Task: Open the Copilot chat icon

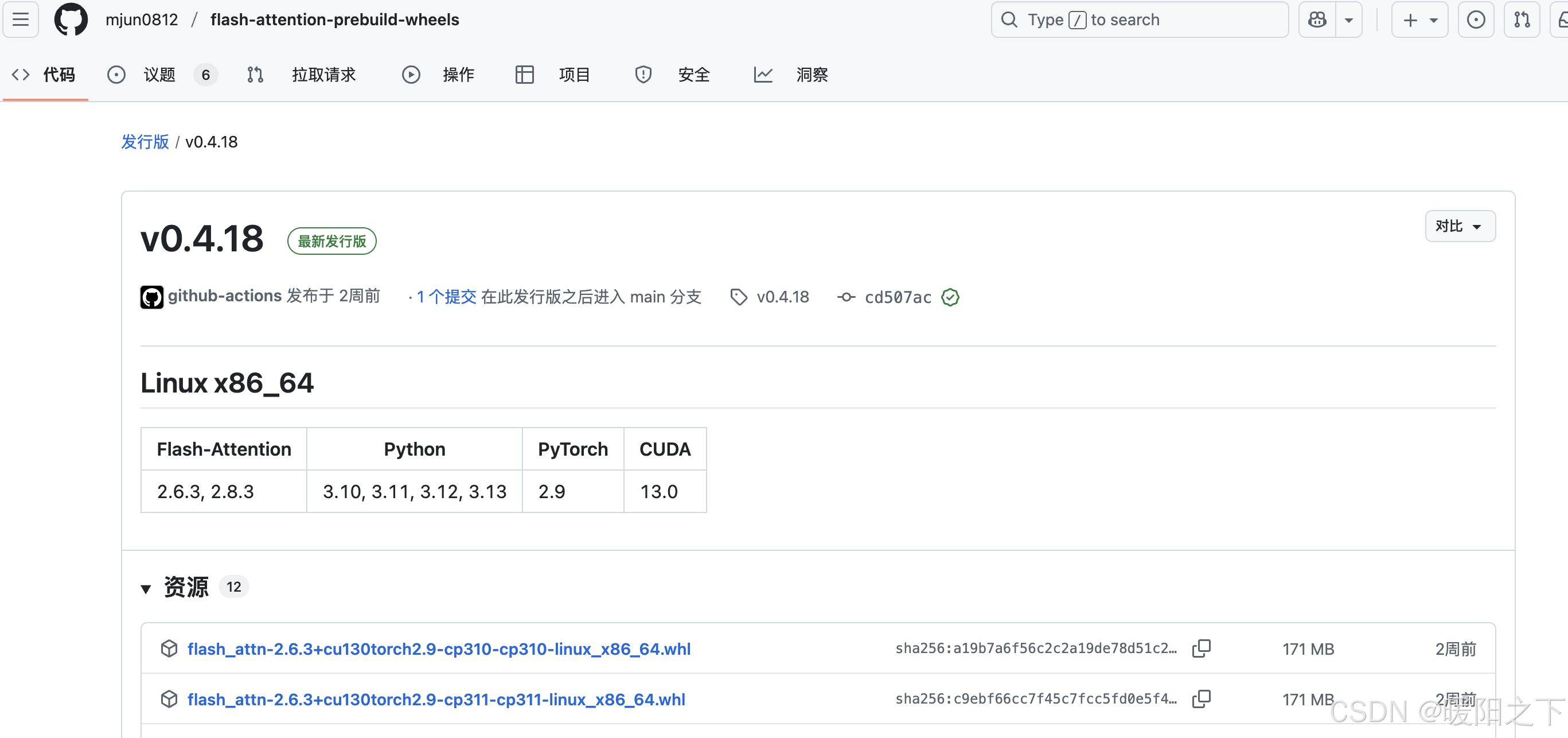Action: click(x=1317, y=20)
